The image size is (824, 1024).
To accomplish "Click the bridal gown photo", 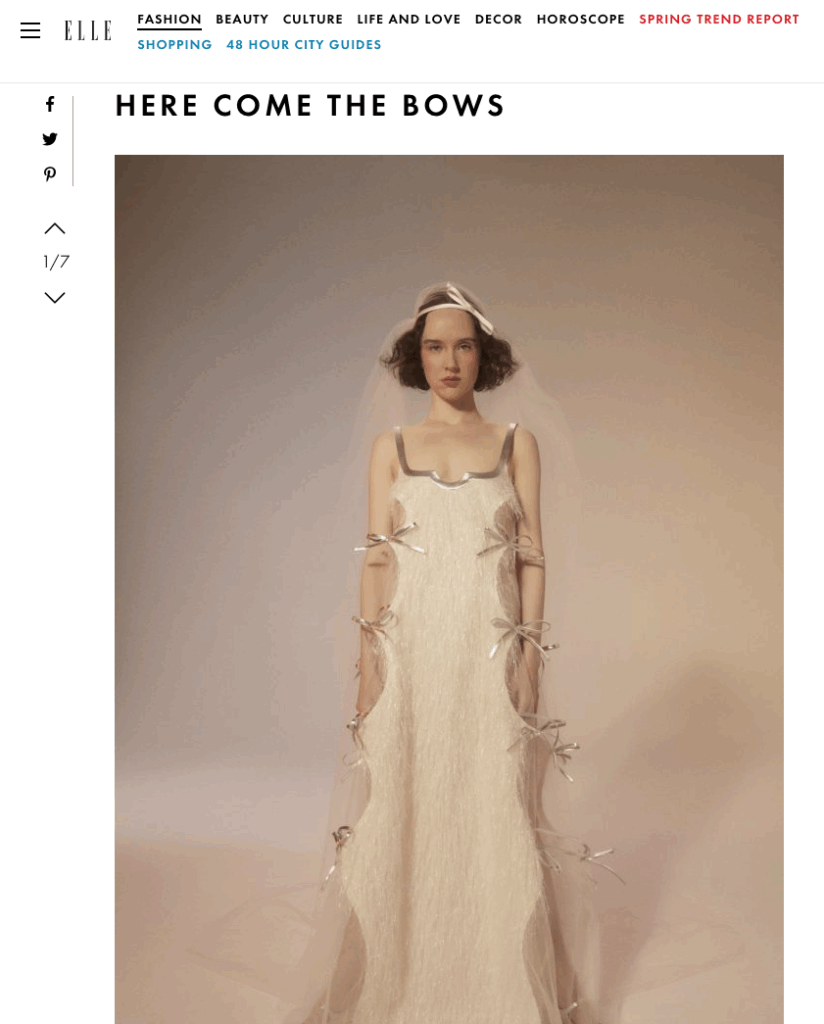I will pos(449,589).
